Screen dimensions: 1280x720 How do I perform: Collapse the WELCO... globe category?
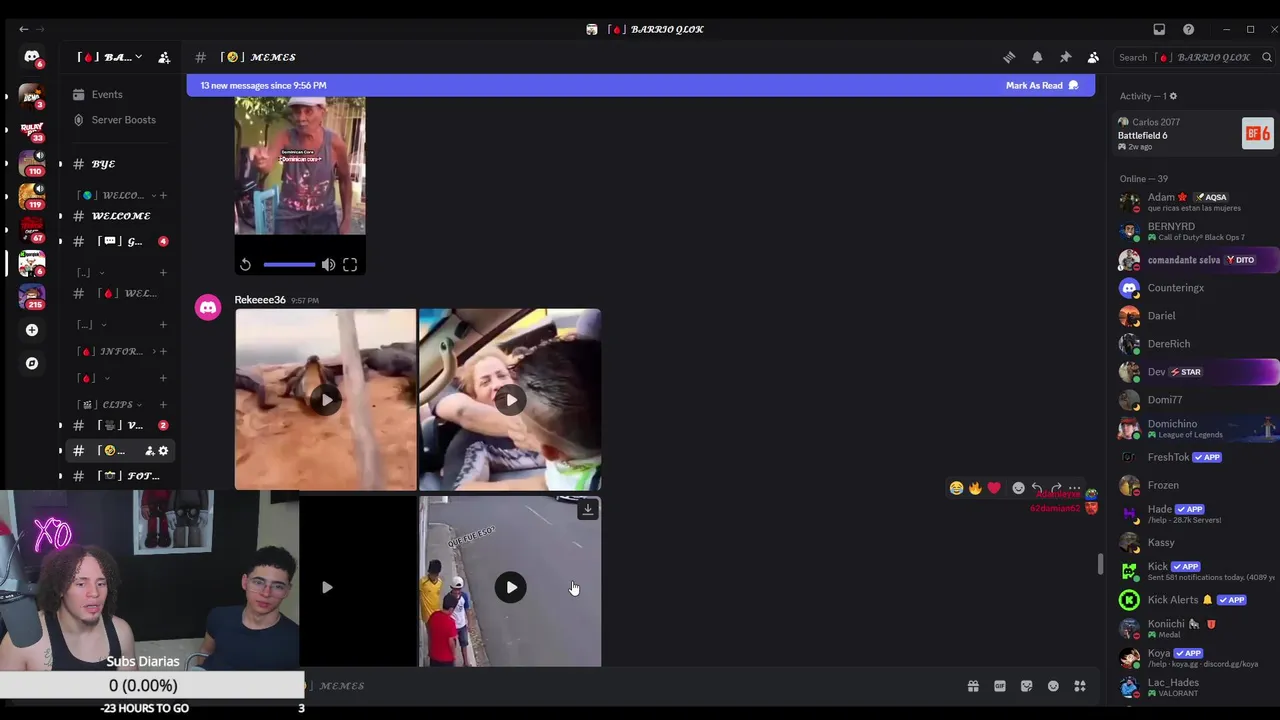(118, 195)
